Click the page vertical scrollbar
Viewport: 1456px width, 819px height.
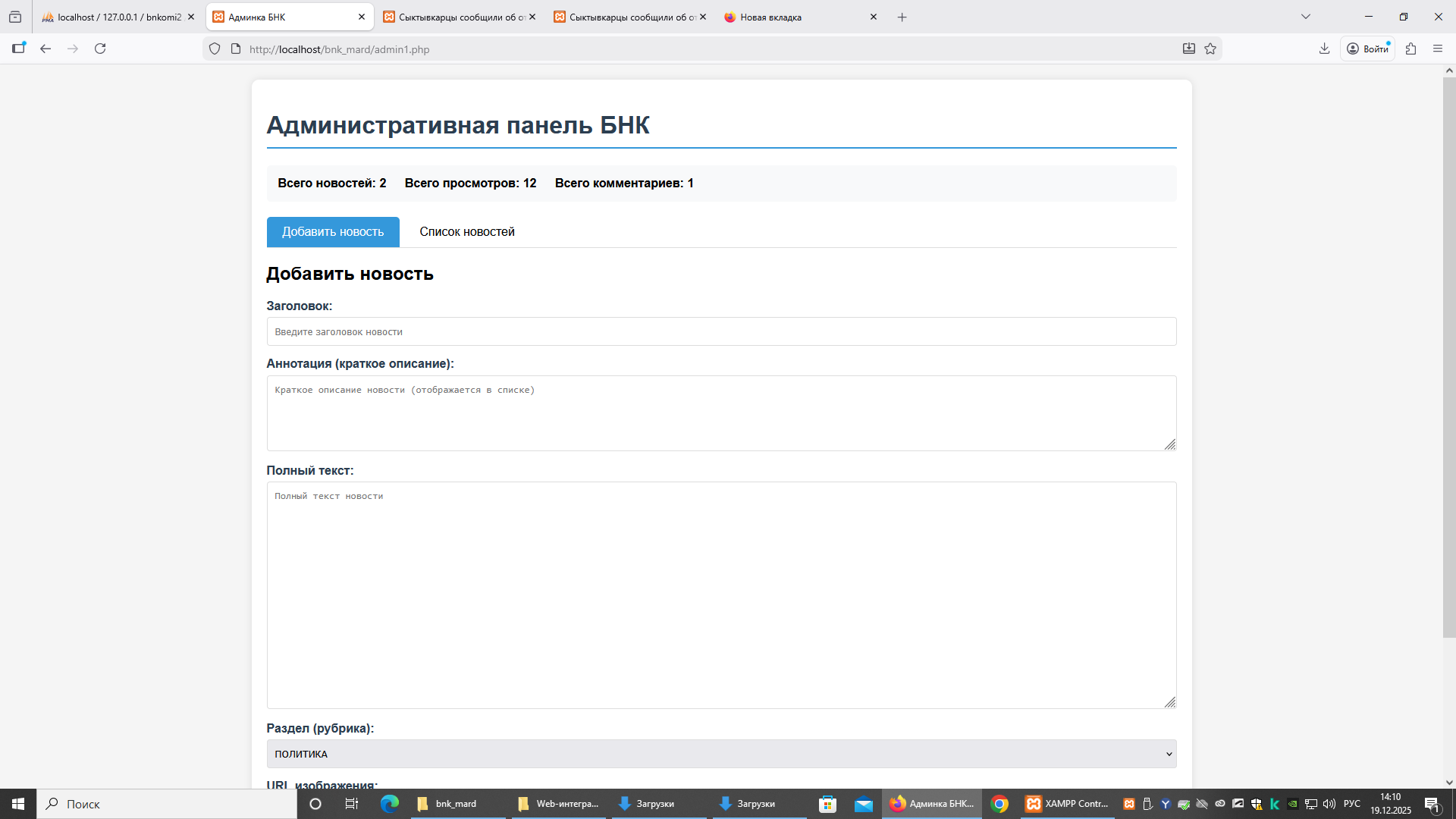click(x=1448, y=356)
